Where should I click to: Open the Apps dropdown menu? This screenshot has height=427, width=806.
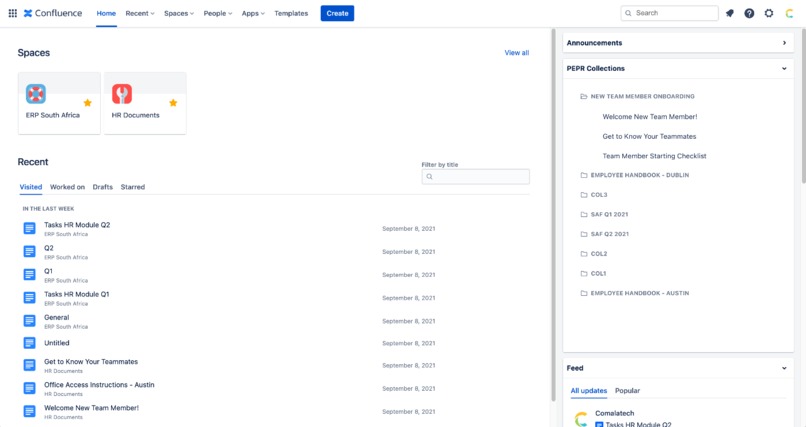tap(253, 13)
